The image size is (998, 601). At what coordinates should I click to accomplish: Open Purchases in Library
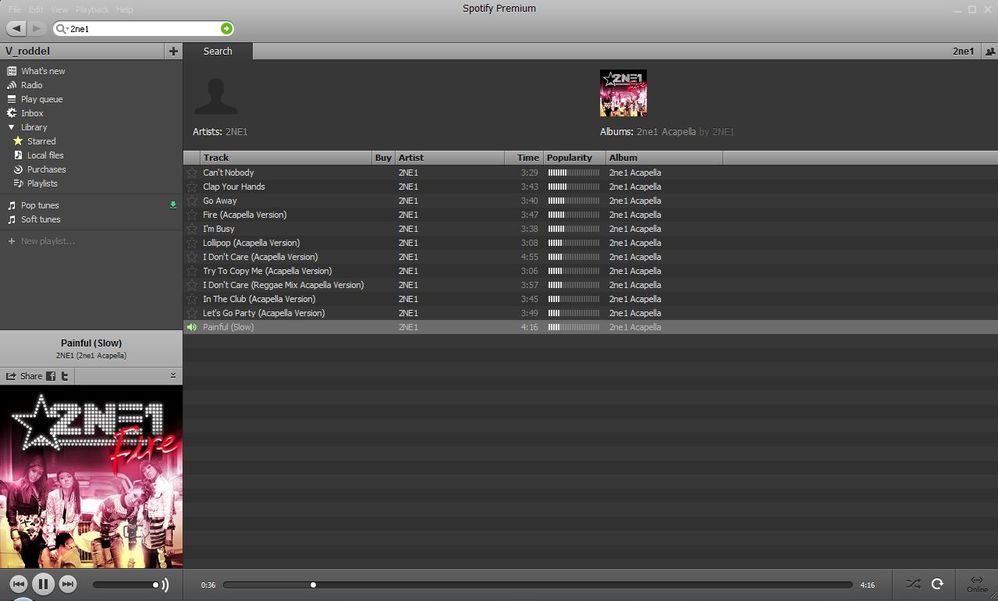pyautogui.click(x=46, y=169)
